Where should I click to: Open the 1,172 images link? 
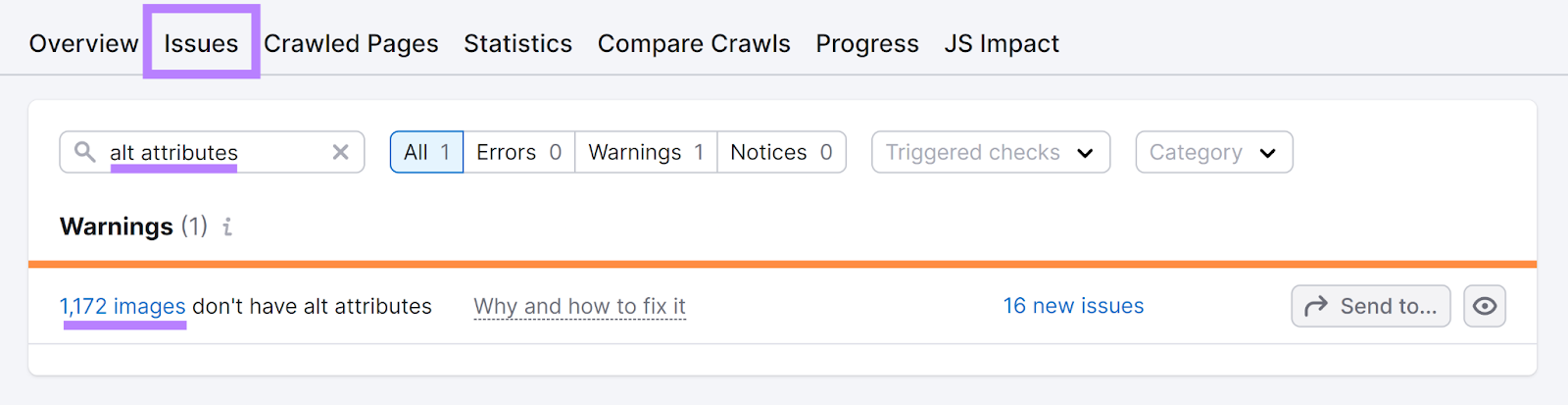(122, 306)
